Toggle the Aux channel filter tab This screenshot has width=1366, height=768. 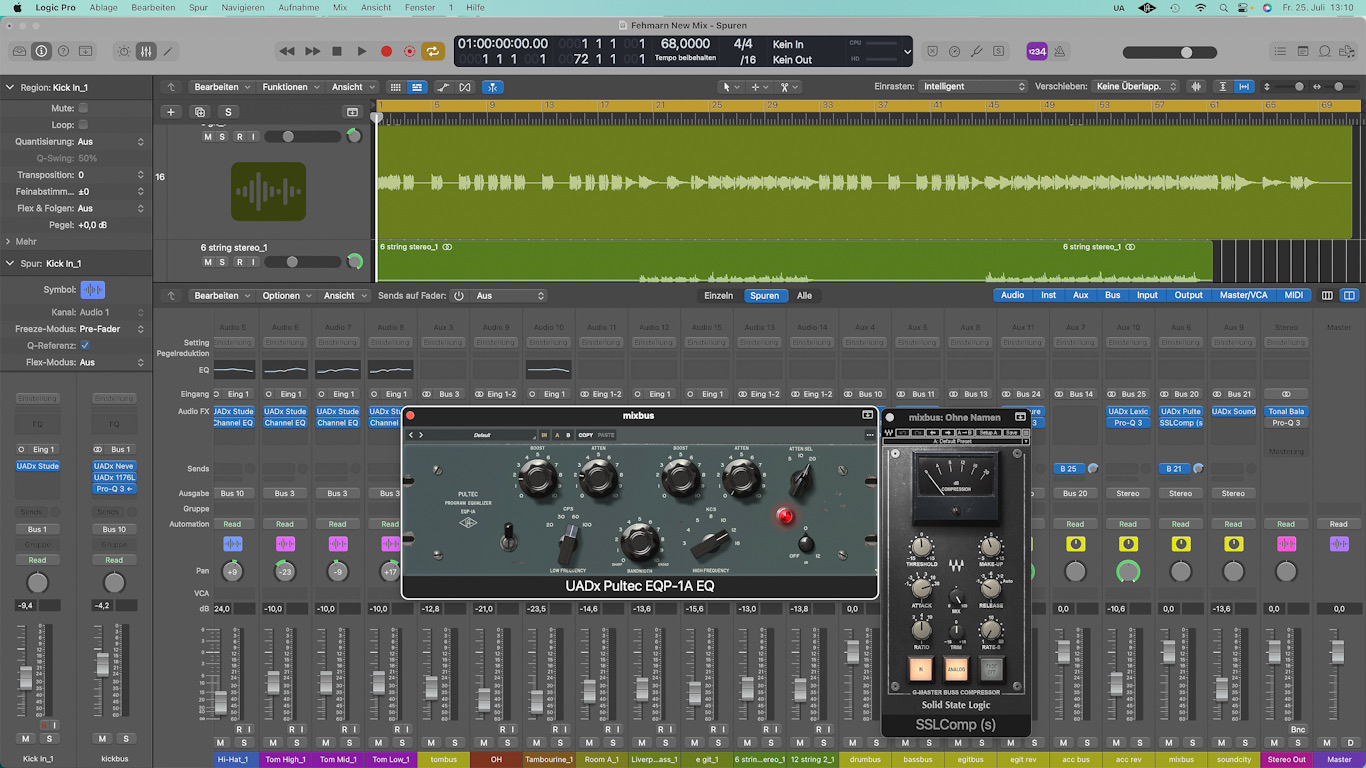(1080, 295)
